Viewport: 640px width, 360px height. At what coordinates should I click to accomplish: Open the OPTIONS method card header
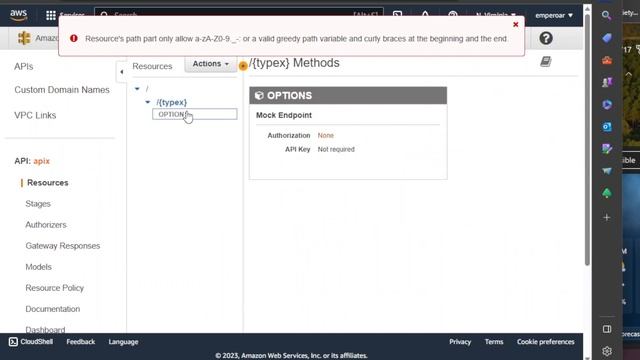pyautogui.click(x=348, y=96)
